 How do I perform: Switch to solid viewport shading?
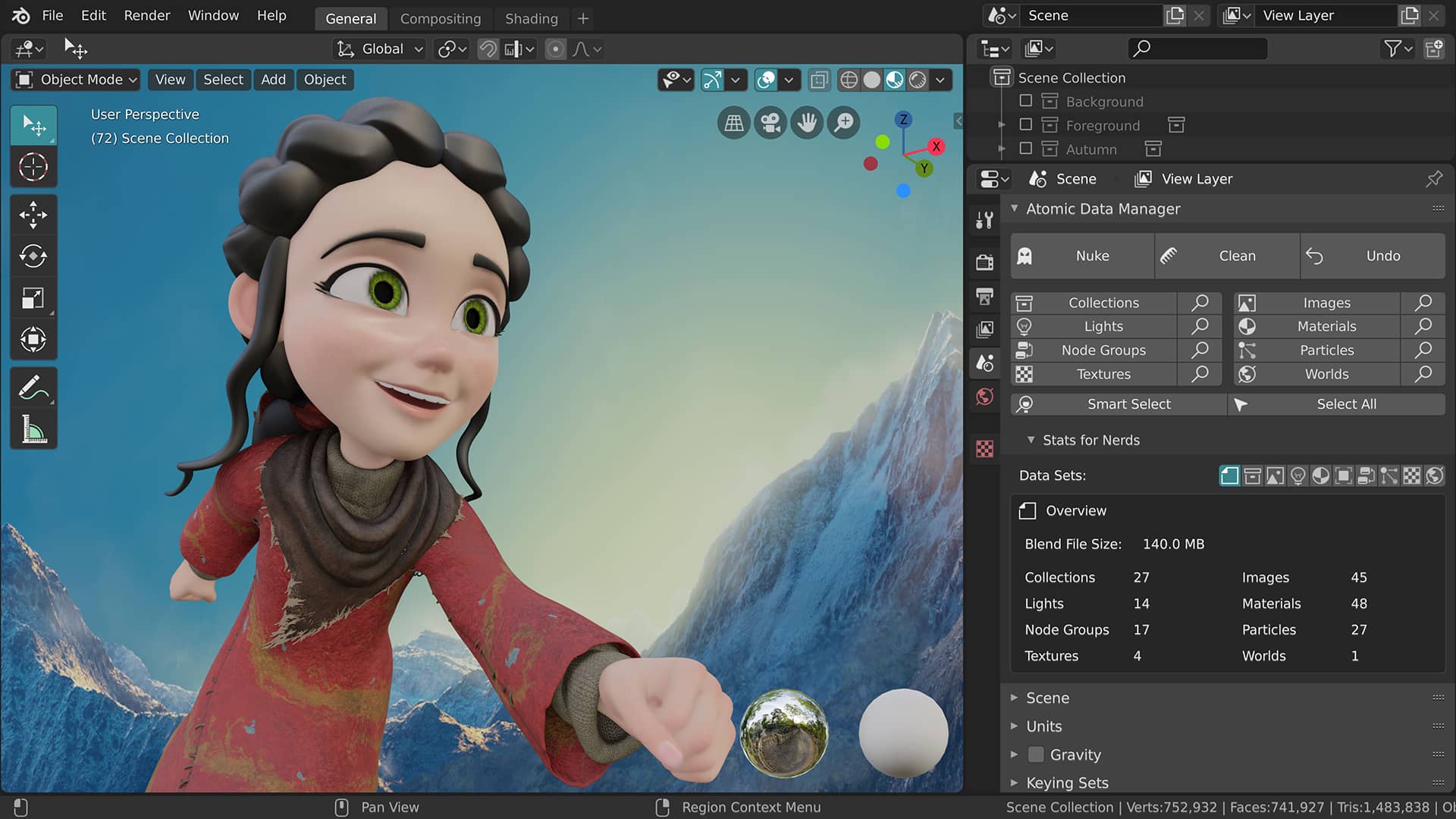(871, 80)
